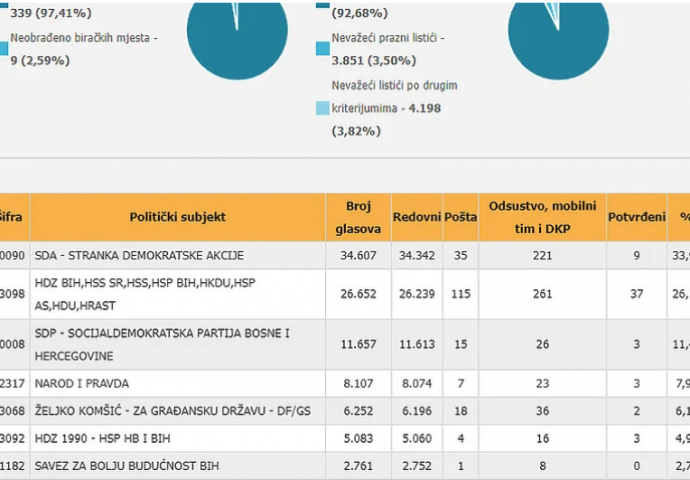
Task: Click the SDA vote total 34.607 cell
Action: coord(359,255)
